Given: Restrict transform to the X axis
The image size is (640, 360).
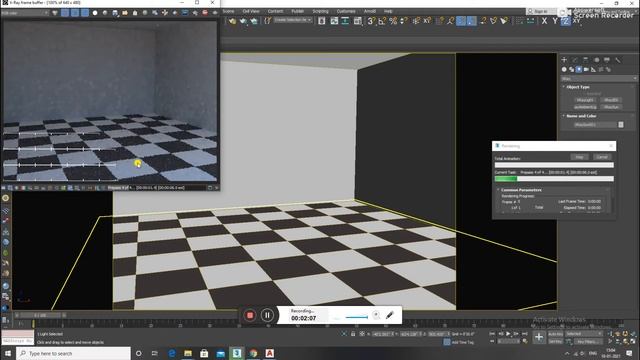Looking at the screenshot, I should point(544,21).
